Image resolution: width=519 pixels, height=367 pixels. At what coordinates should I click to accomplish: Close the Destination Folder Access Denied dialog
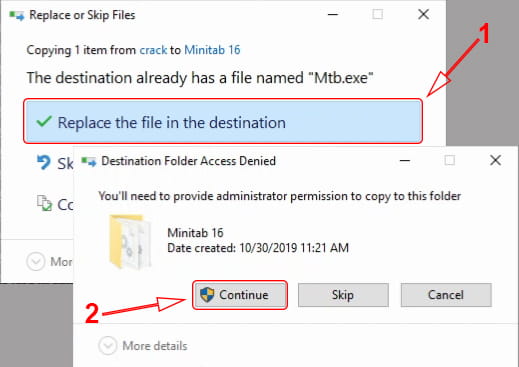pyautogui.click(x=496, y=160)
